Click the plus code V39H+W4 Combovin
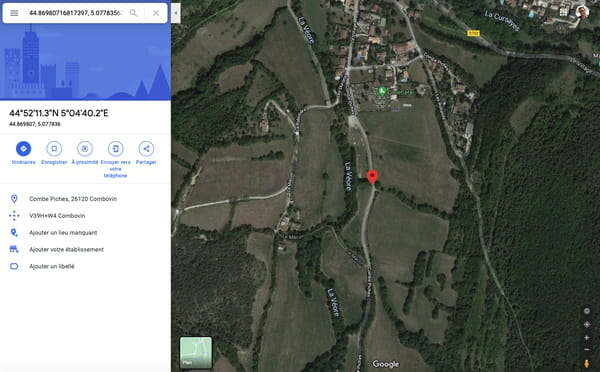 [57, 215]
